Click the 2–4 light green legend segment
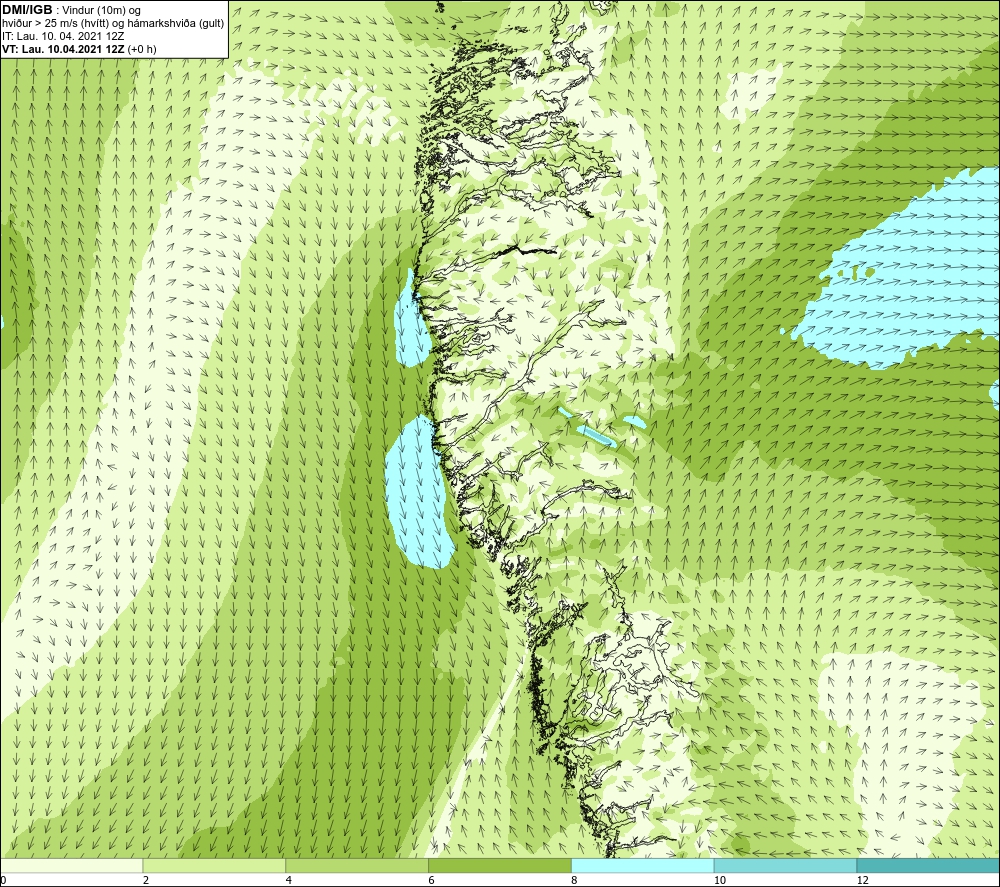The width and height of the screenshot is (1000, 887). click(x=214, y=865)
